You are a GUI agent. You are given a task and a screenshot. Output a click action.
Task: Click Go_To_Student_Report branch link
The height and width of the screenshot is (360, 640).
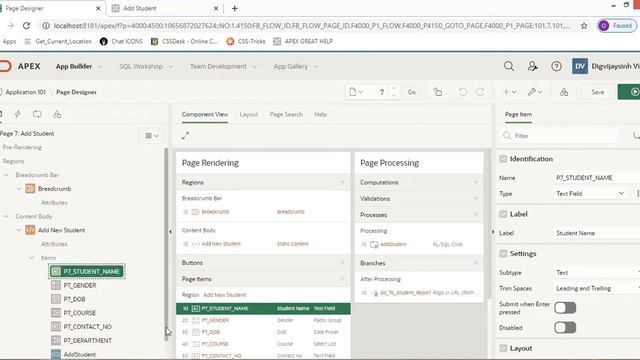tap(405, 293)
